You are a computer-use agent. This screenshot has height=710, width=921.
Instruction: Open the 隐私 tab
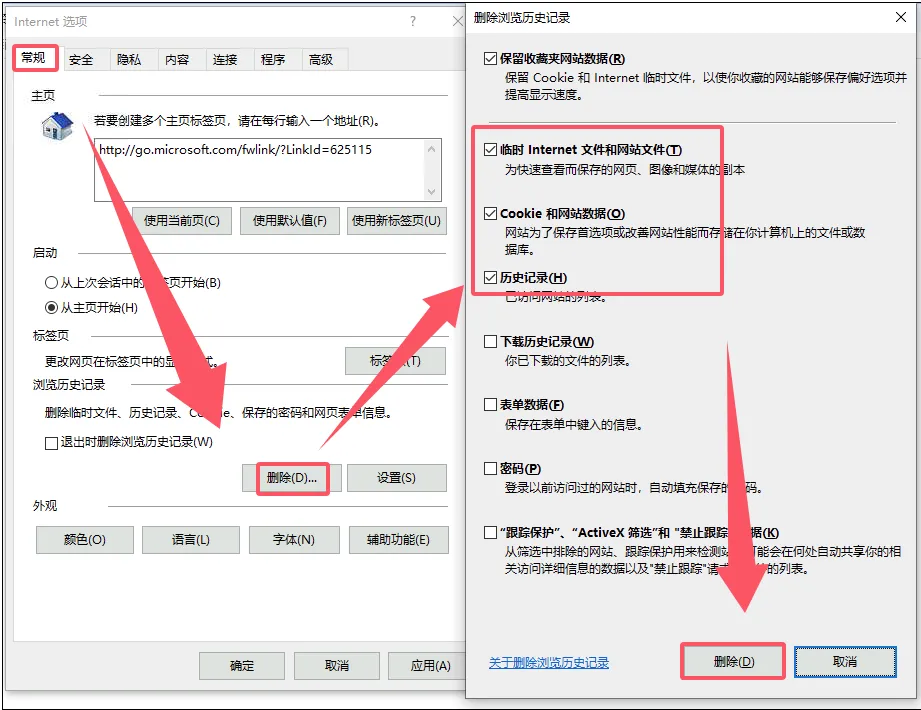click(129, 60)
